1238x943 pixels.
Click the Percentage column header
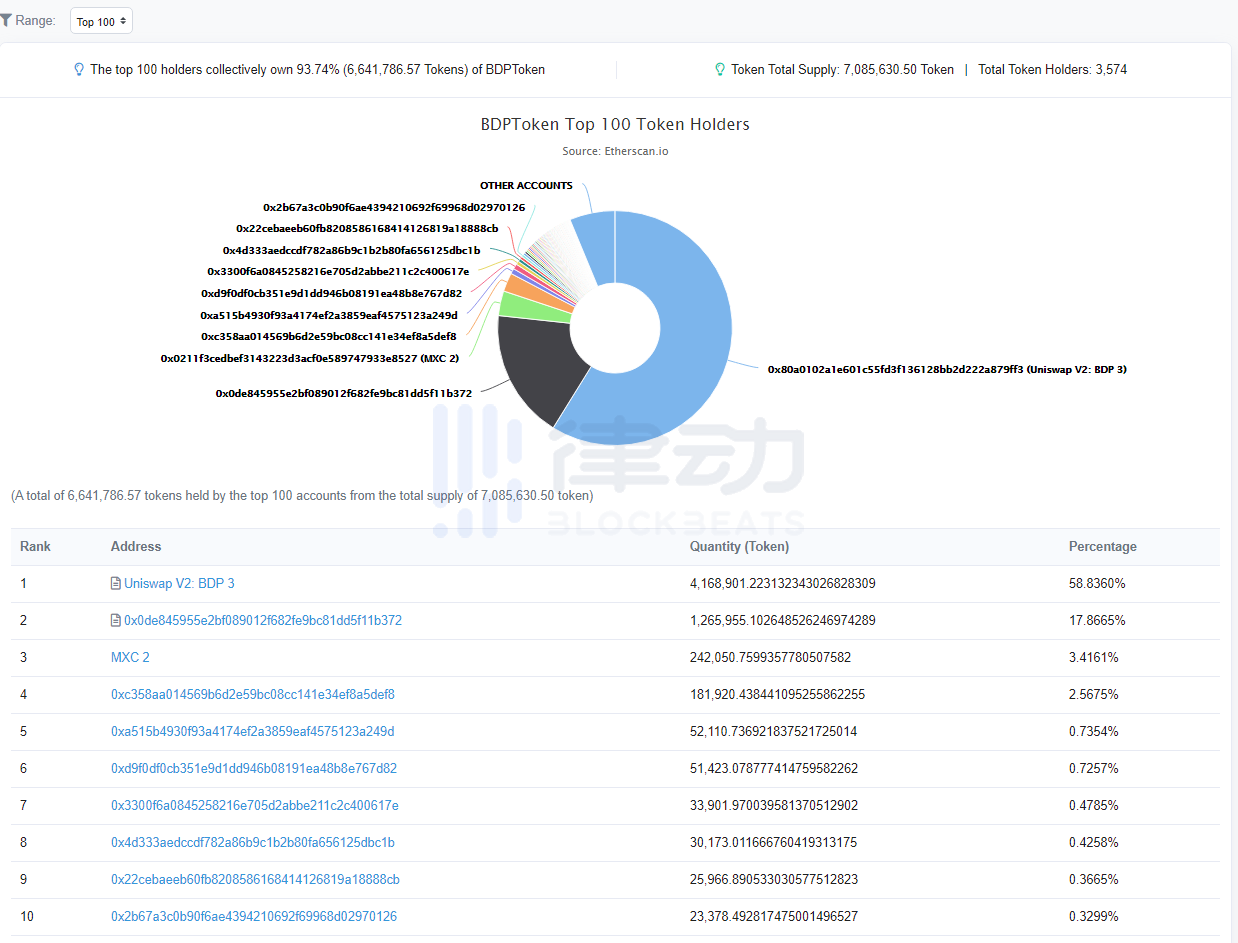click(1102, 547)
